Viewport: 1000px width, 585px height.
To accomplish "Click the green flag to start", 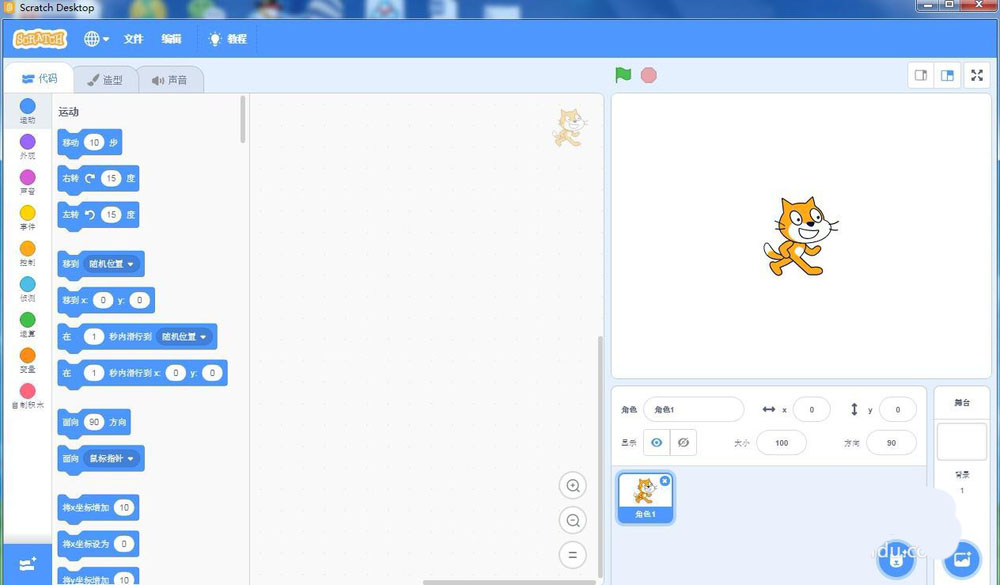I will coord(623,74).
